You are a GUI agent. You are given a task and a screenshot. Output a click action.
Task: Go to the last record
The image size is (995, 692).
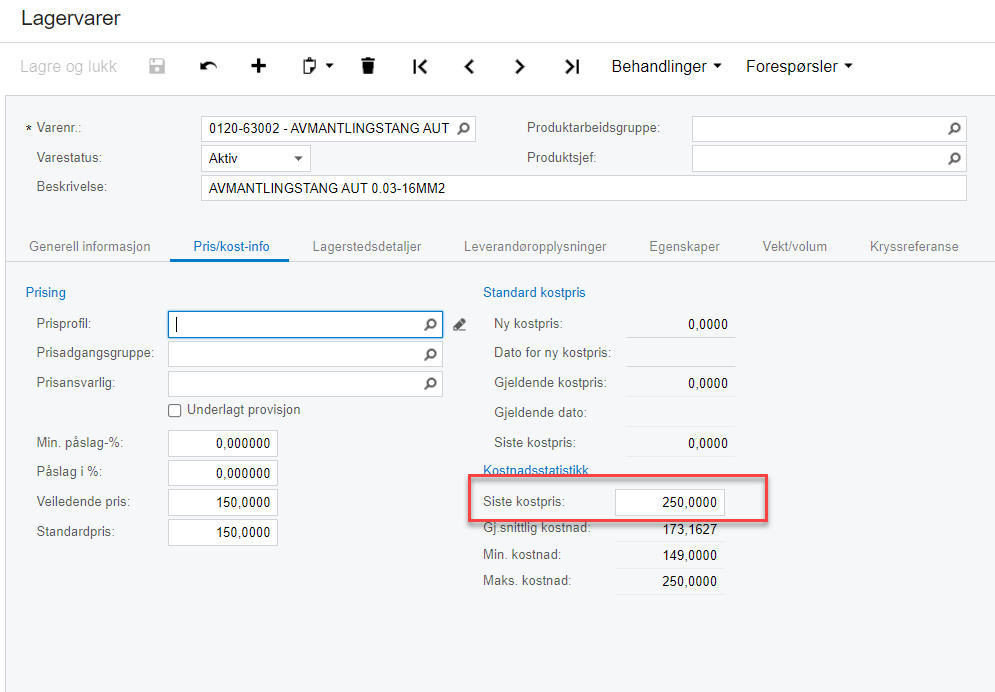pyautogui.click(x=572, y=66)
